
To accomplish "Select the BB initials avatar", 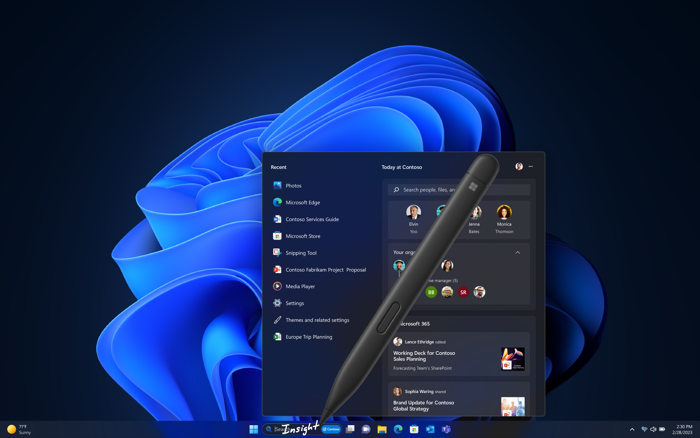I will point(431,292).
